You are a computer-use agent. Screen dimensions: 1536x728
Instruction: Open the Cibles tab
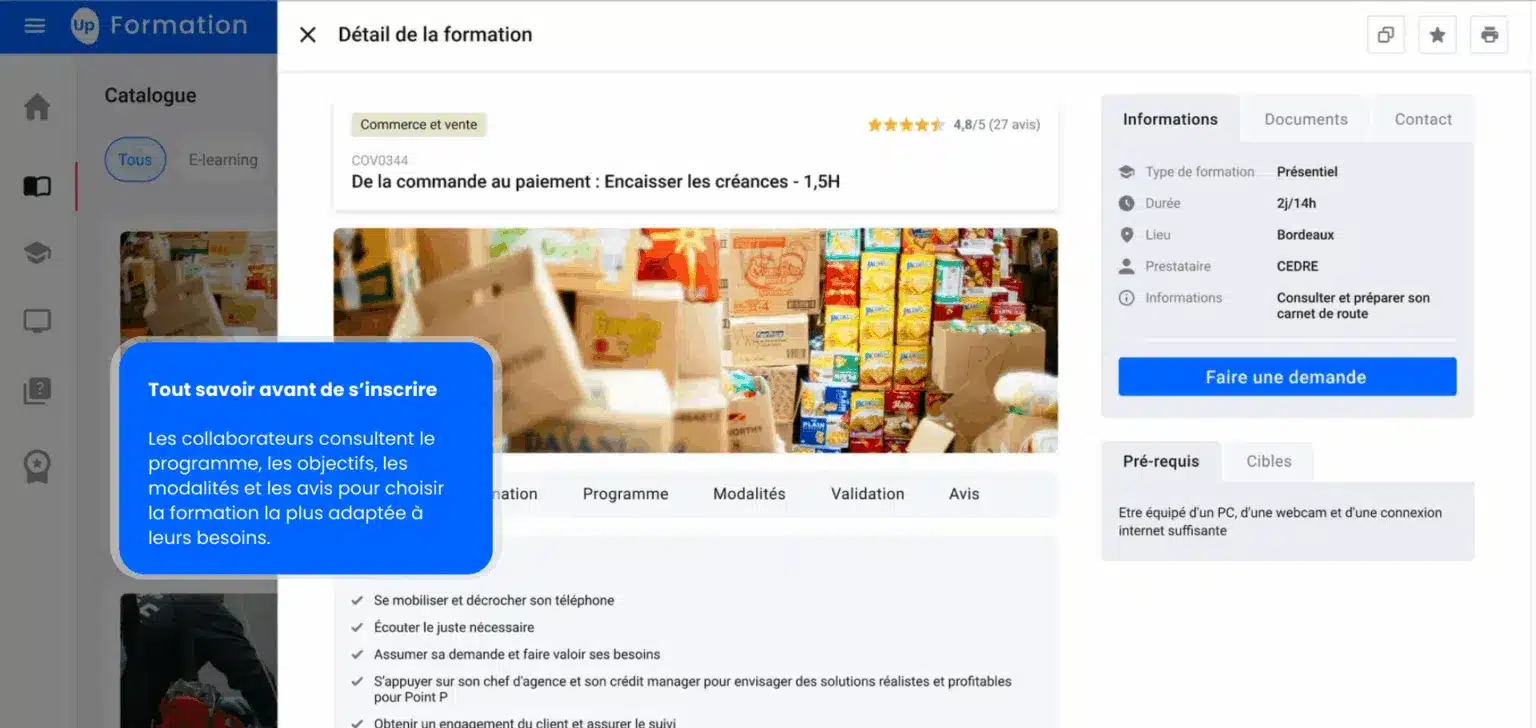pyautogui.click(x=1269, y=461)
